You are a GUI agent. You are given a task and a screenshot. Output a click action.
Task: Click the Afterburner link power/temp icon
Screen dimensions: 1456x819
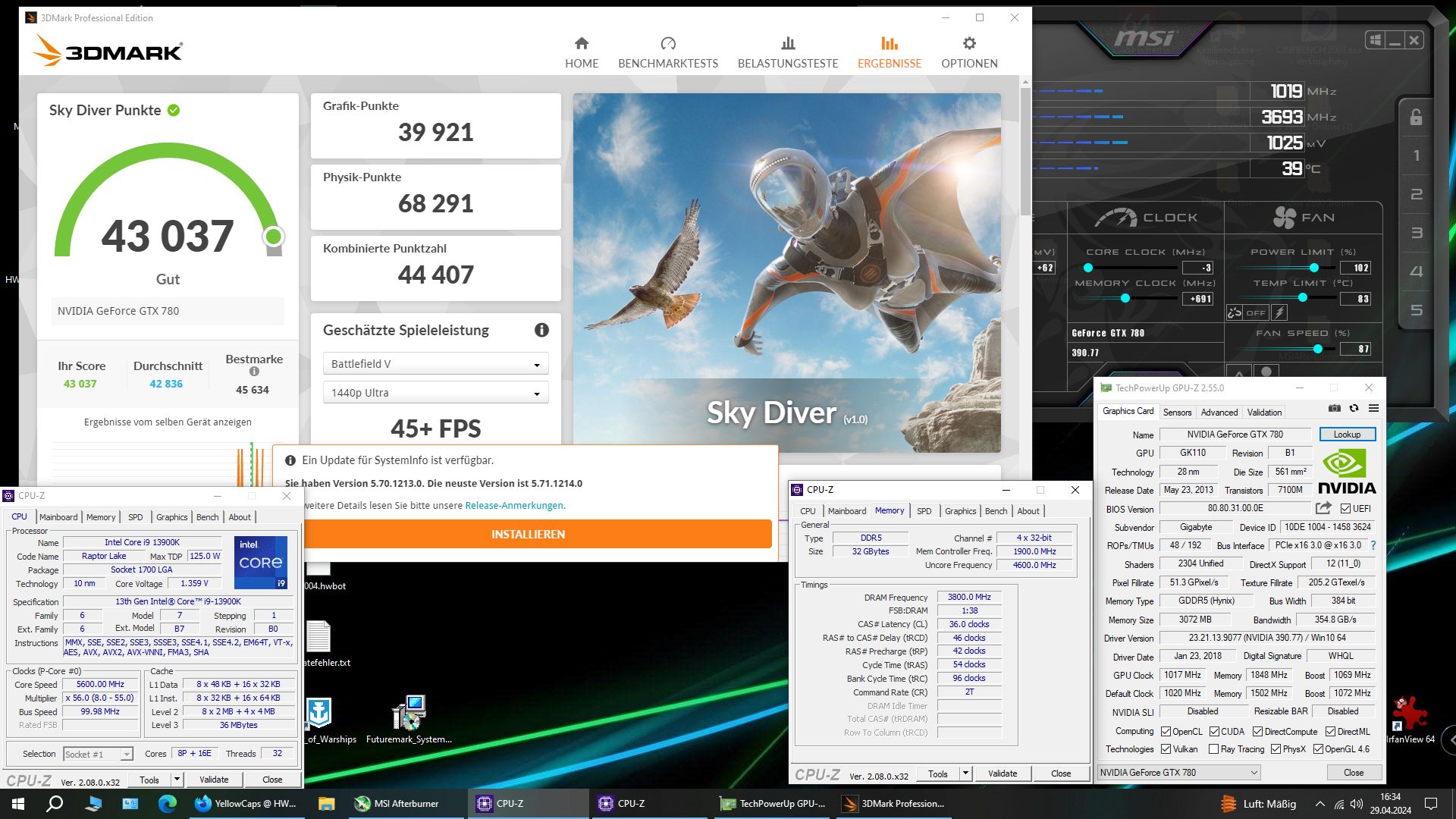pyautogui.click(x=1235, y=312)
